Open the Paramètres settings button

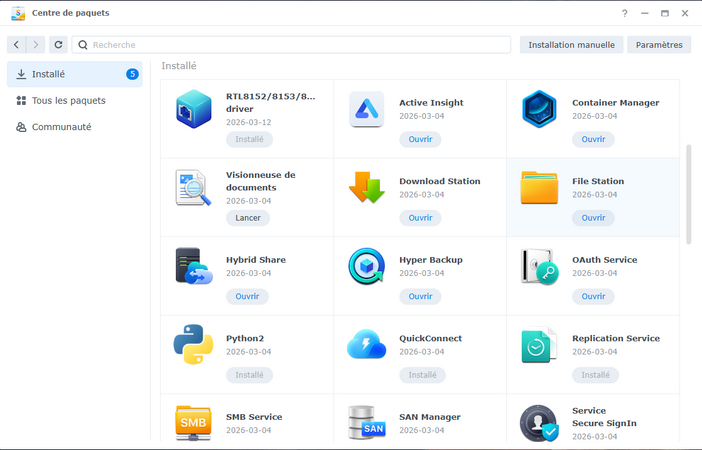coord(659,45)
